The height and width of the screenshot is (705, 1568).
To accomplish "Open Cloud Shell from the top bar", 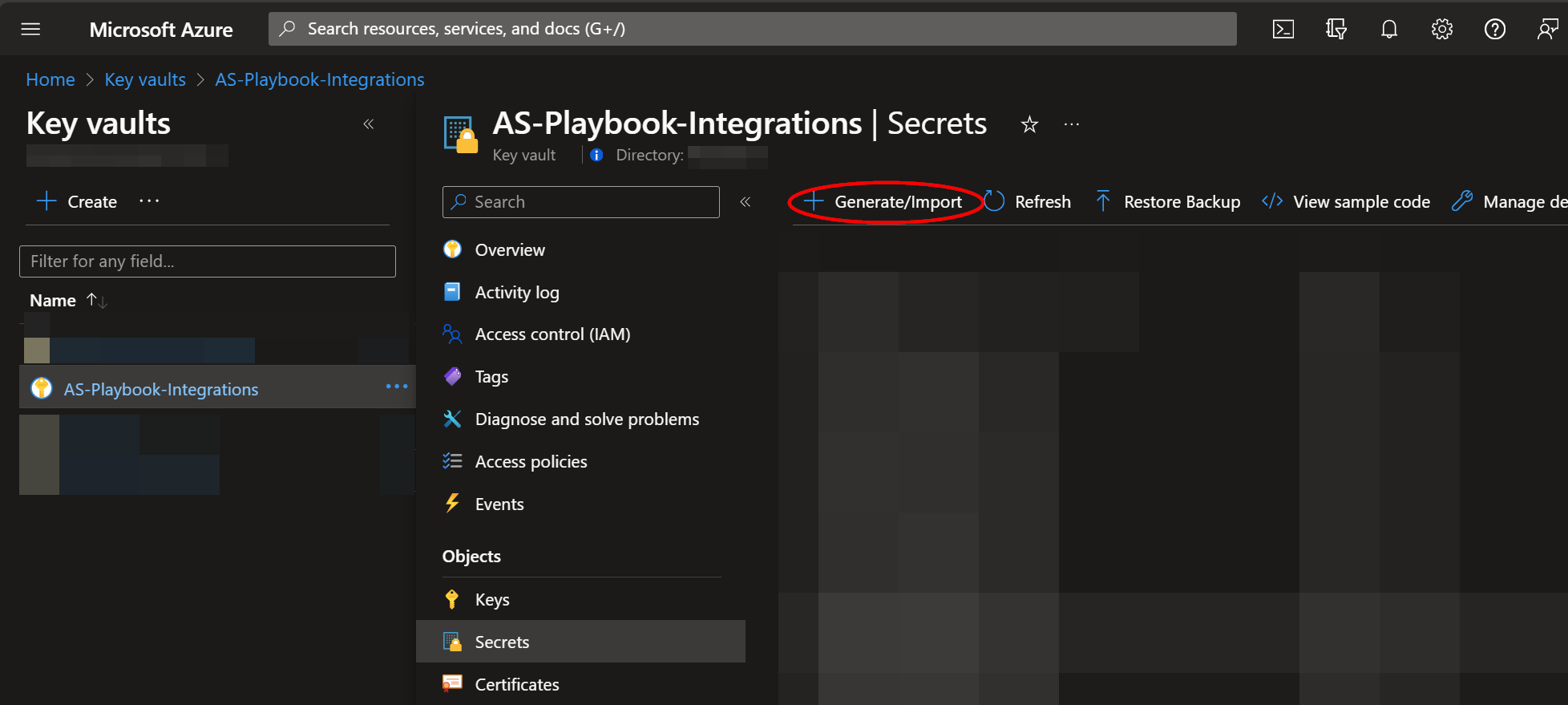I will pyautogui.click(x=1283, y=29).
